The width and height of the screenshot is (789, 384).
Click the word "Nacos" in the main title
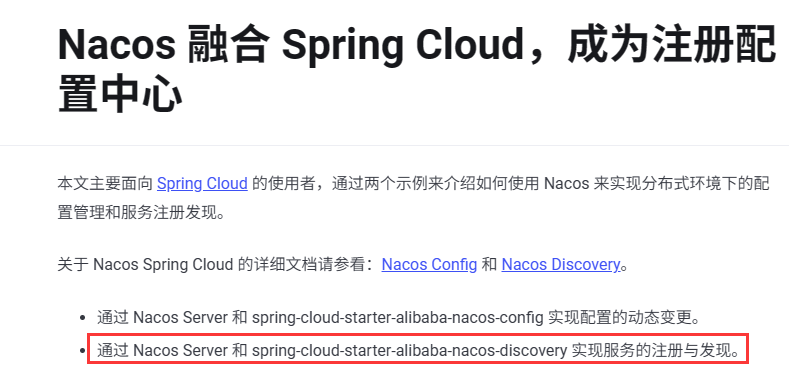pyautogui.click(x=116, y=45)
